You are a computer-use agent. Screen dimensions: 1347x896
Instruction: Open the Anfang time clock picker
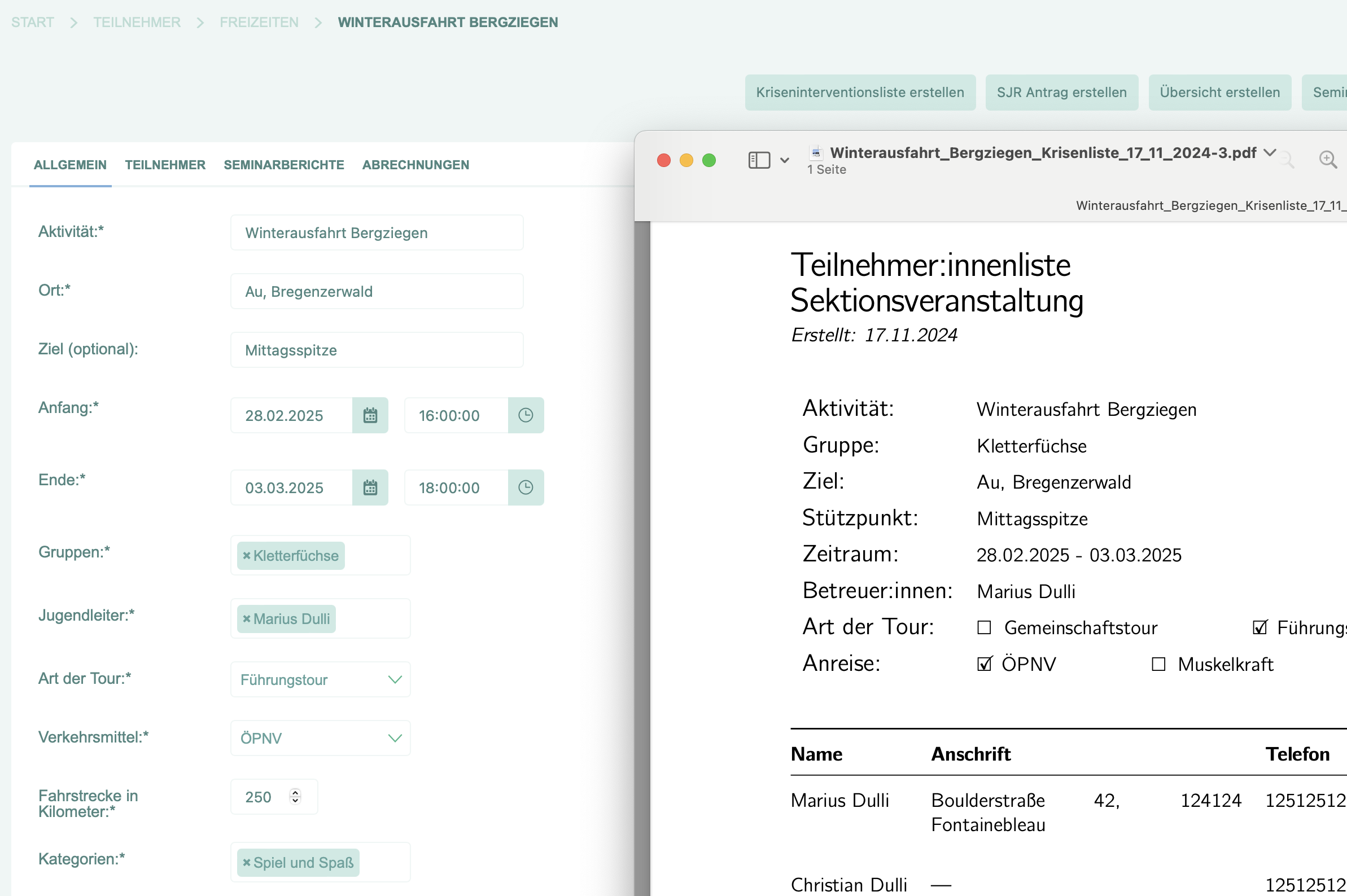point(526,415)
